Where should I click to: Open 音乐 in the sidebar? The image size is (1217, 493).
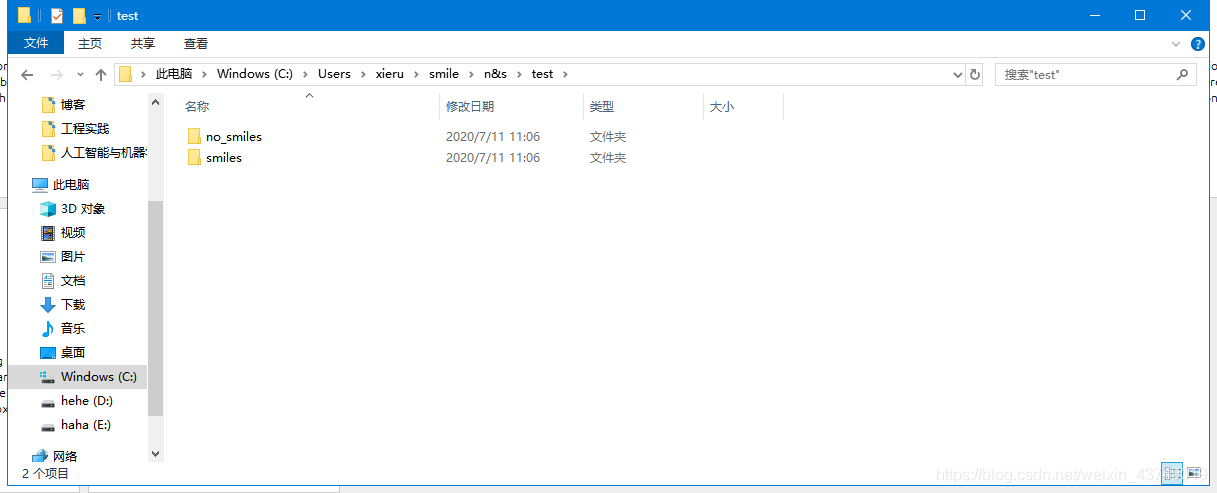(x=73, y=328)
